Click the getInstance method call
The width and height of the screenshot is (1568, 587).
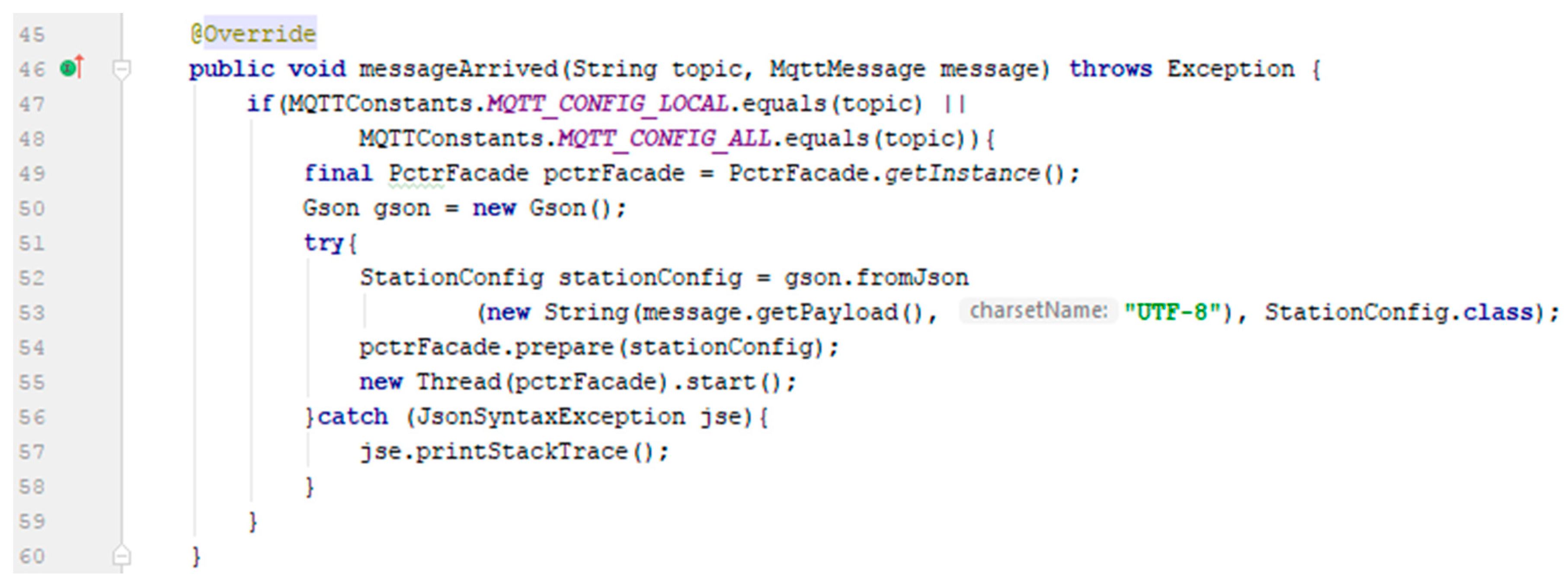tap(962, 173)
